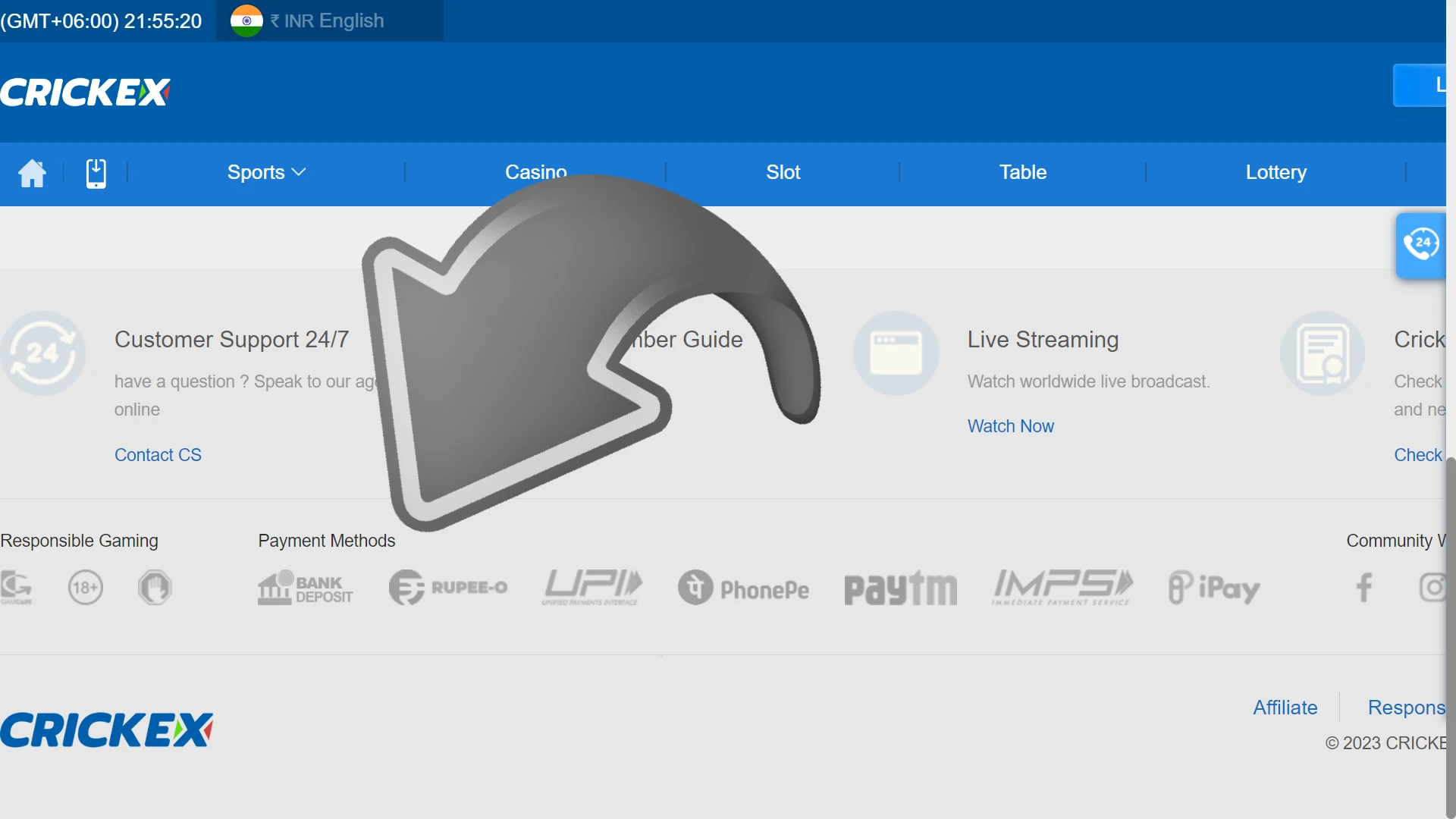Click the Live Streaming heading
The image size is (1456, 819).
tap(1043, 340)
